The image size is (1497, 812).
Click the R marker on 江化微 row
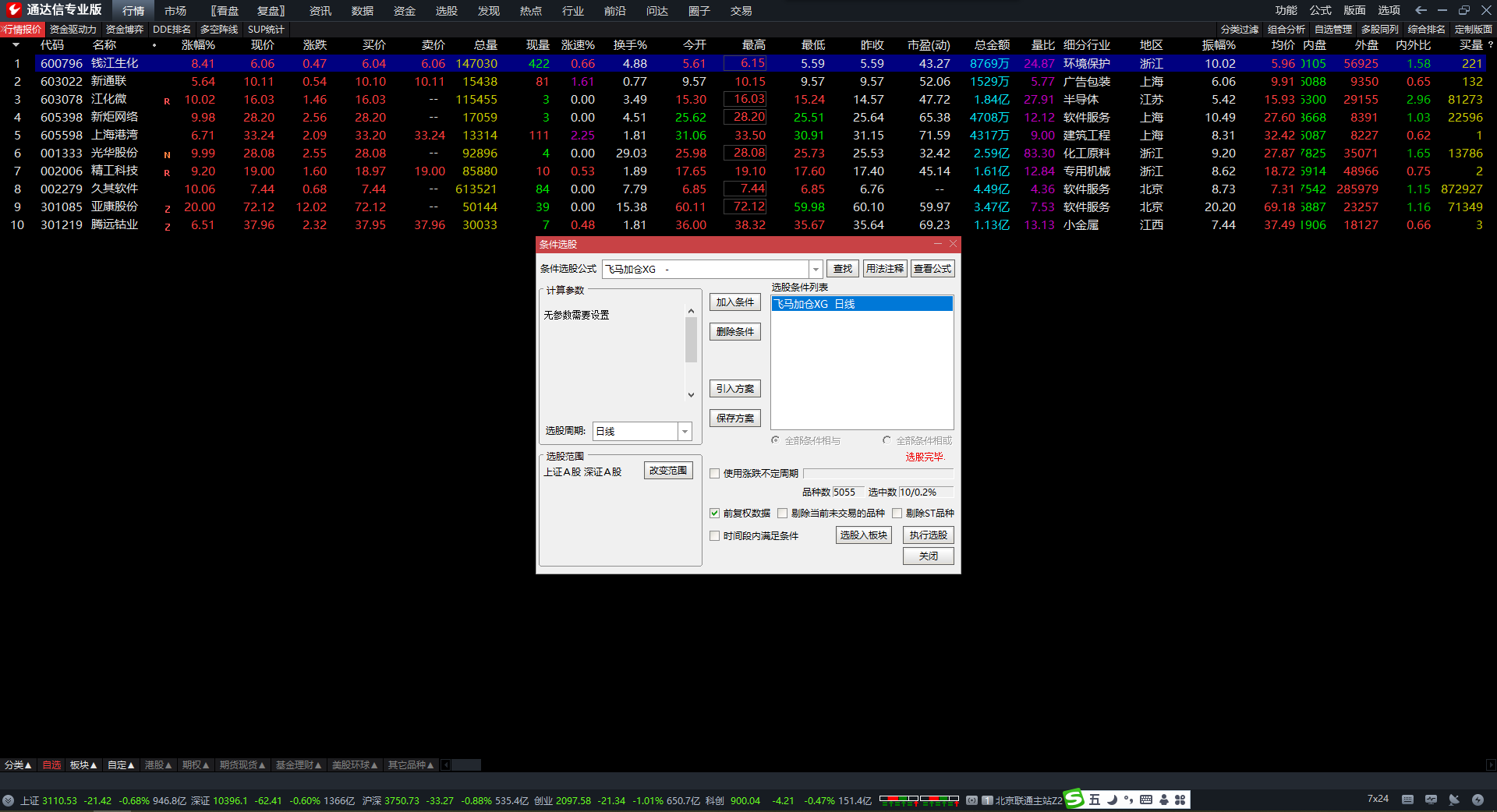[x=167, y=101]
